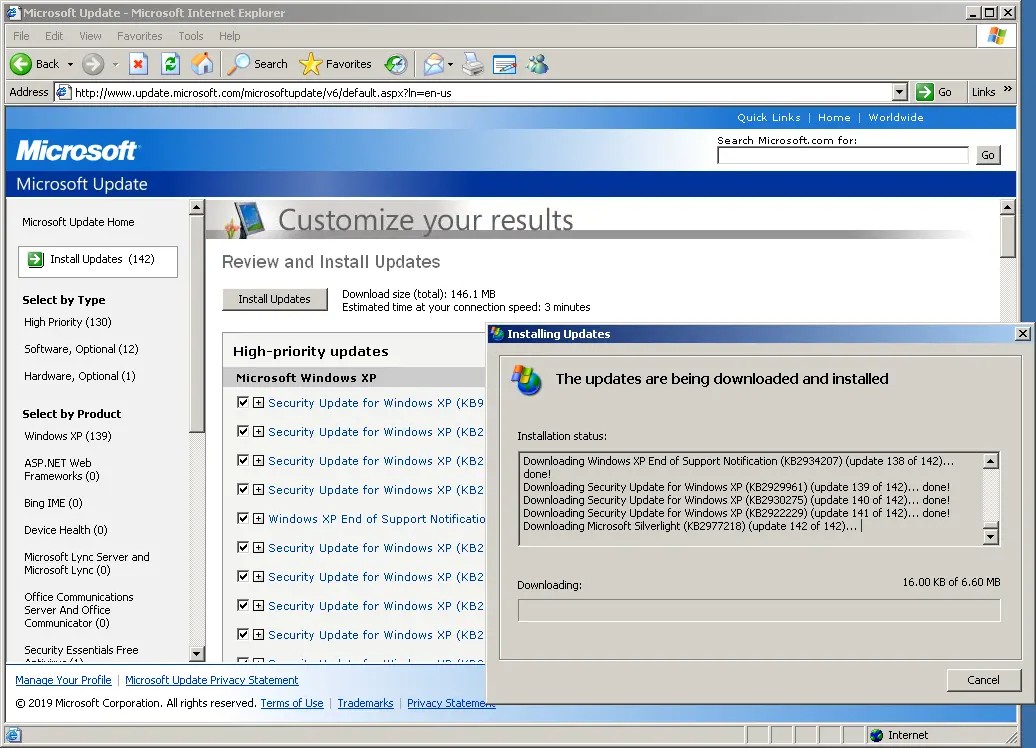
Task: Expand Windows XP End of Support Notification details
Action: click(258, 519)
